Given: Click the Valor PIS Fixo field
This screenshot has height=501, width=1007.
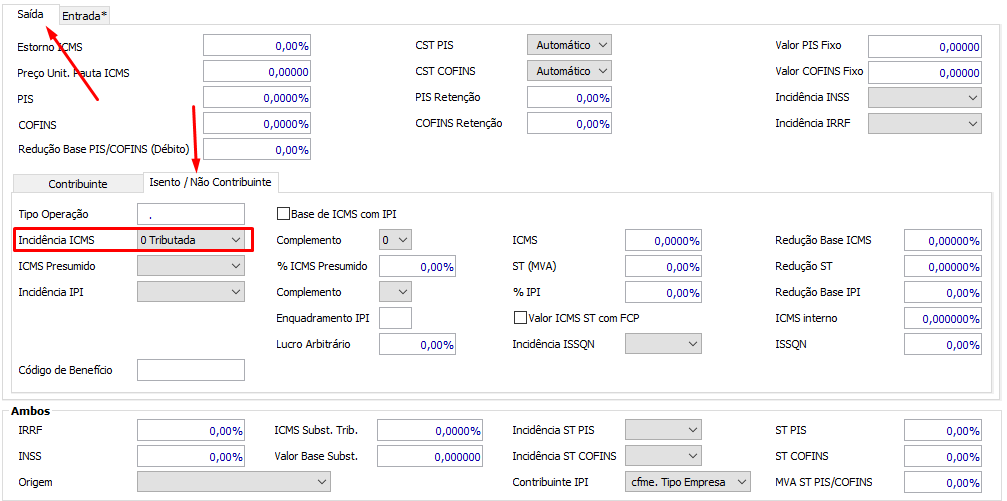Looking at the screenshot, I should point(924,46).
